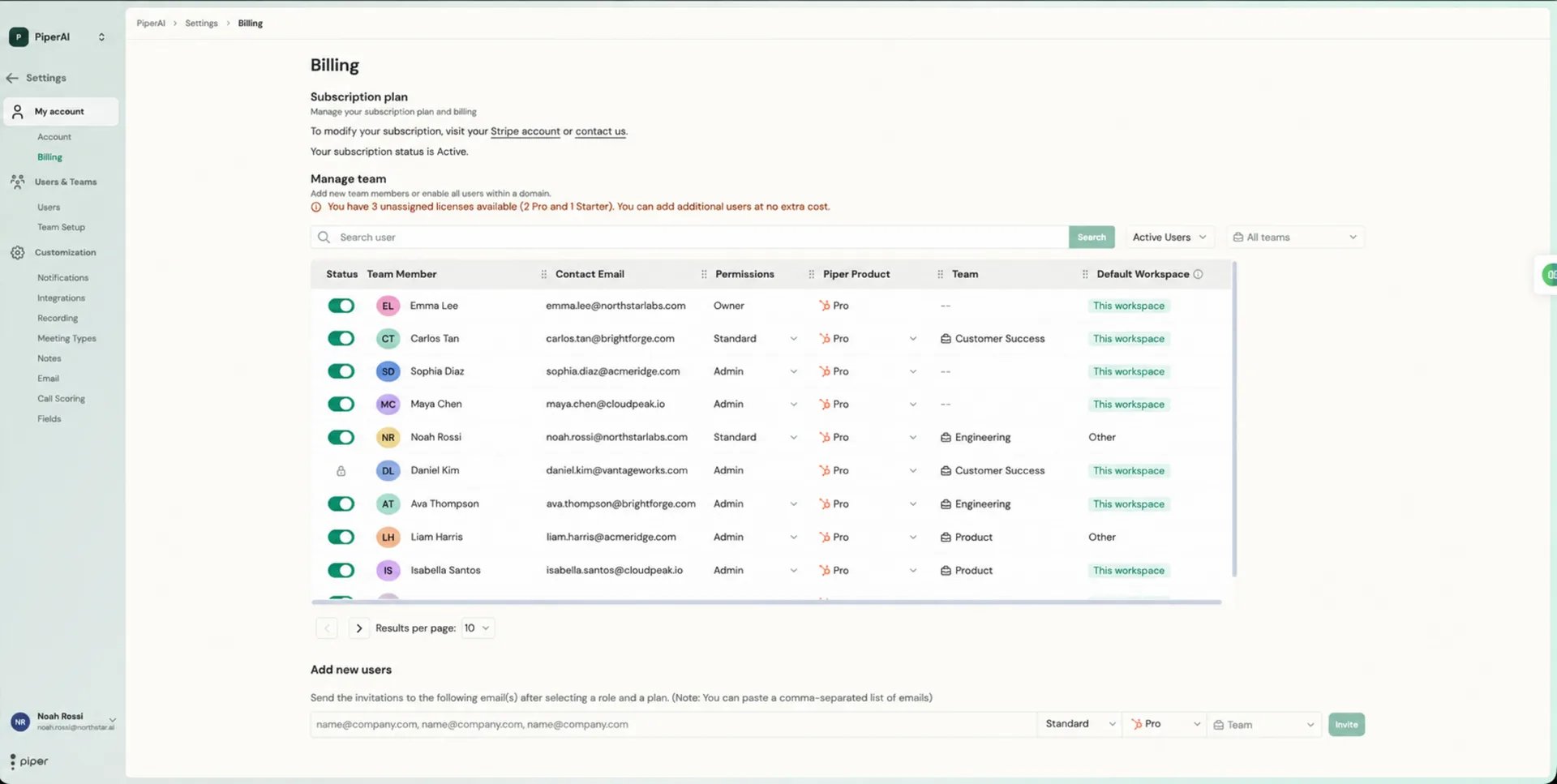Click the Invite button
The width and height of the screenshot is (1557, 784).
[x=1346, y=725]
